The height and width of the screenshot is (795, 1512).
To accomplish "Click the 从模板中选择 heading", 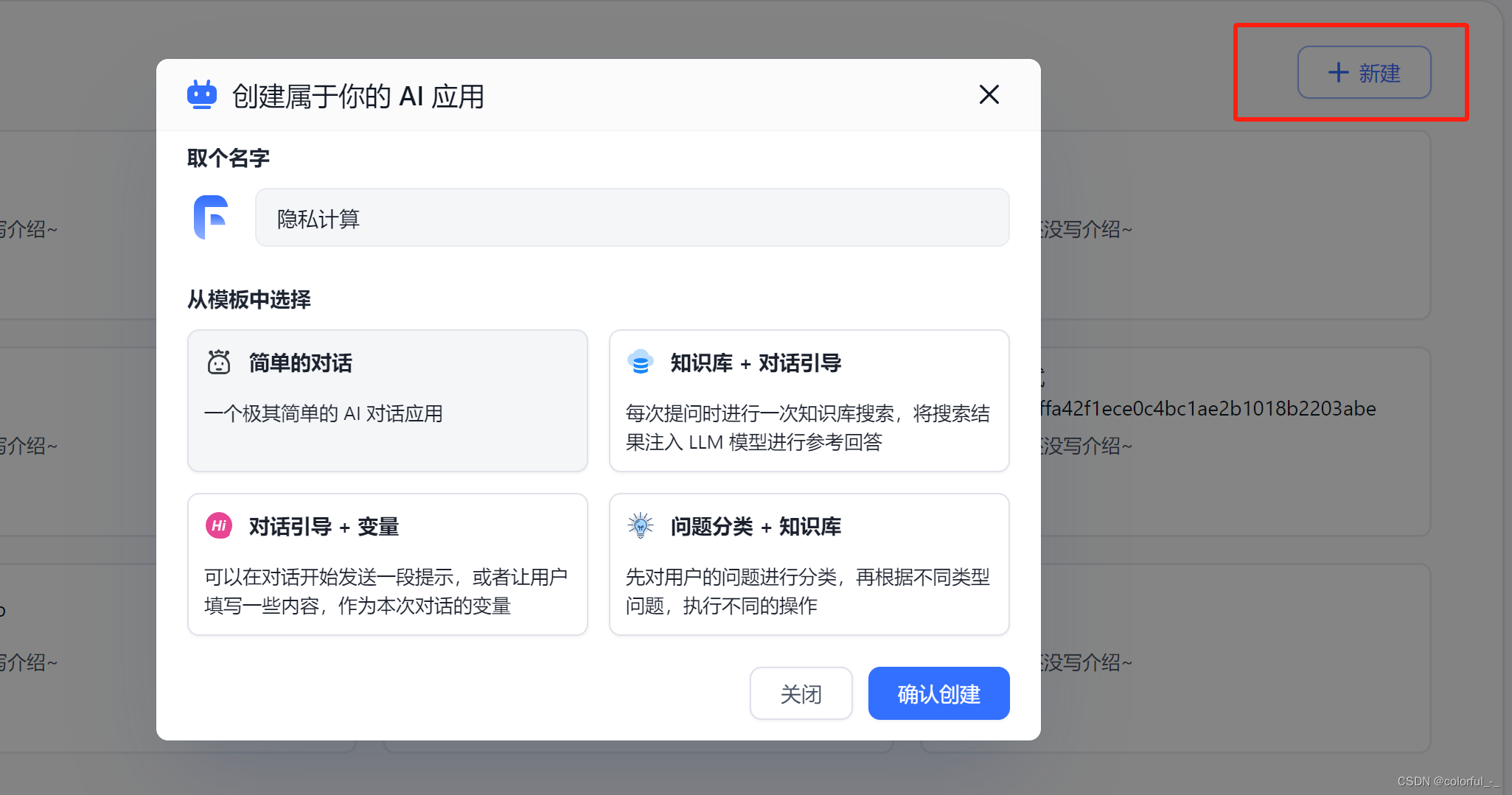I will (x=249, y=299).
